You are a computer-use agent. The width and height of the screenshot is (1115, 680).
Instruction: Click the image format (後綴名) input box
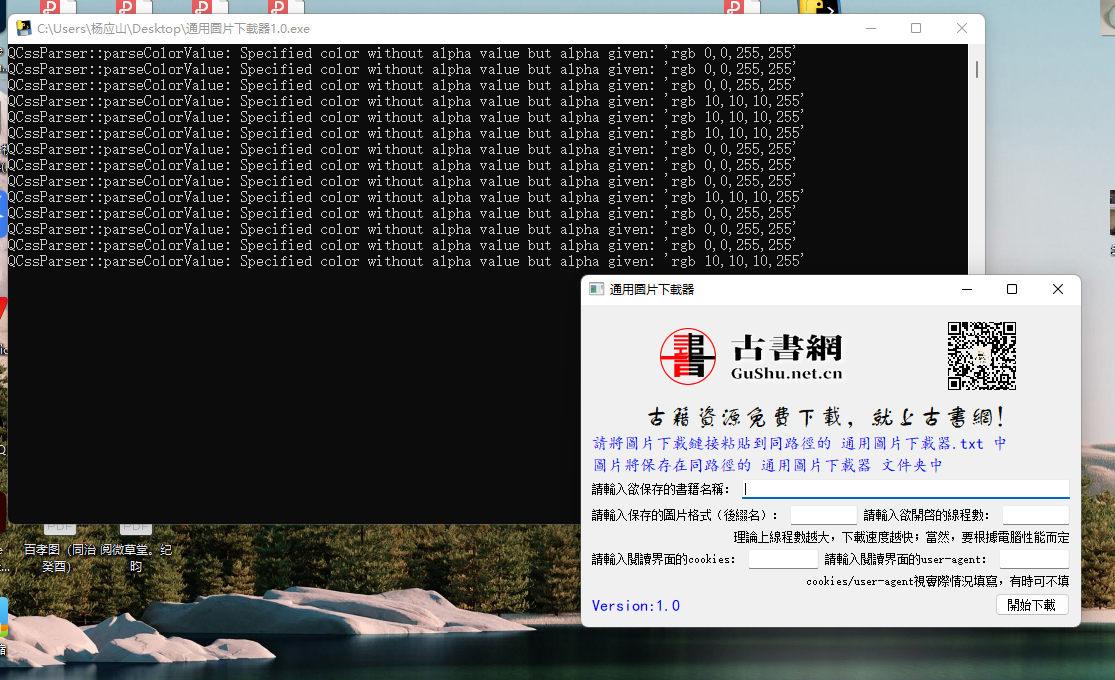[x=823, y=514]
